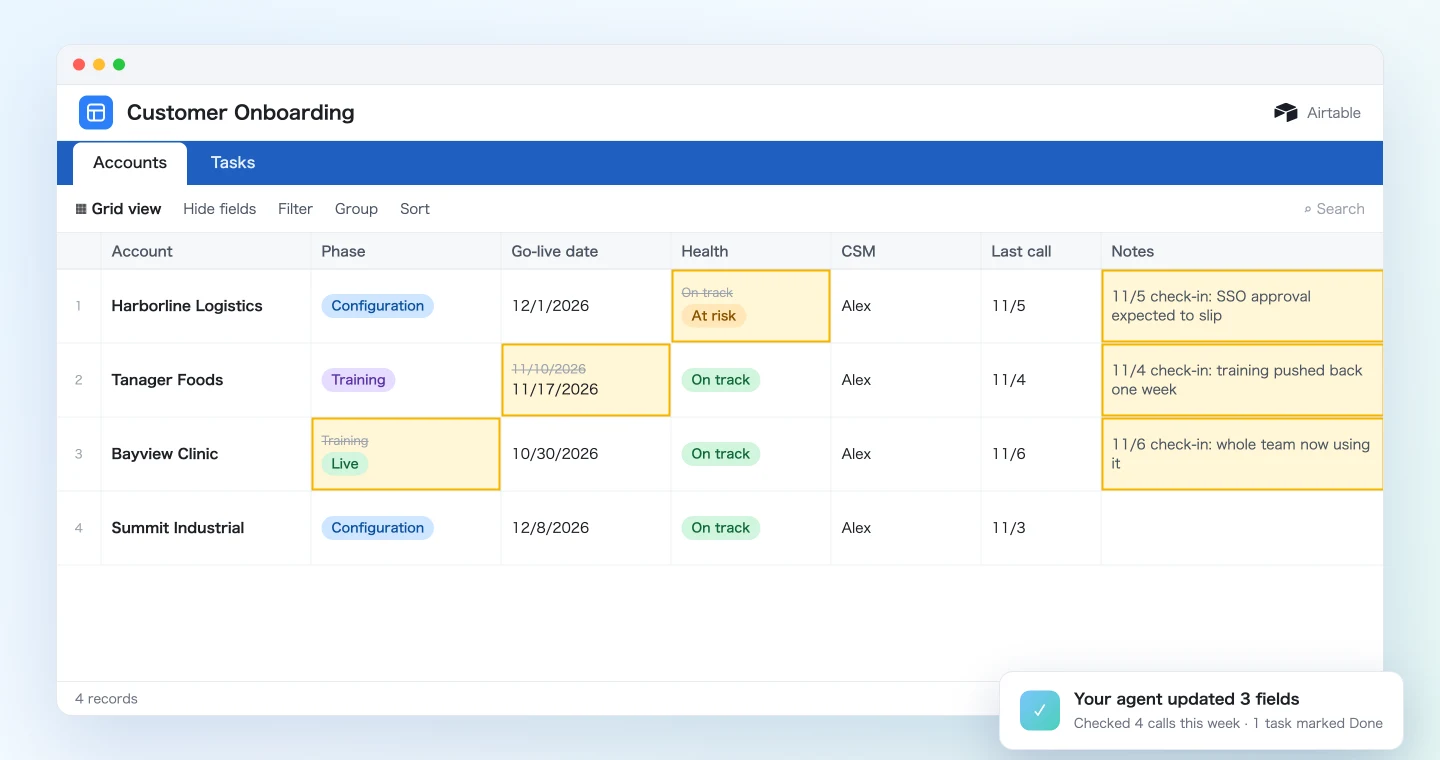Select row number 1
This screenshot has width=1440, height=760.
point(79,306)
